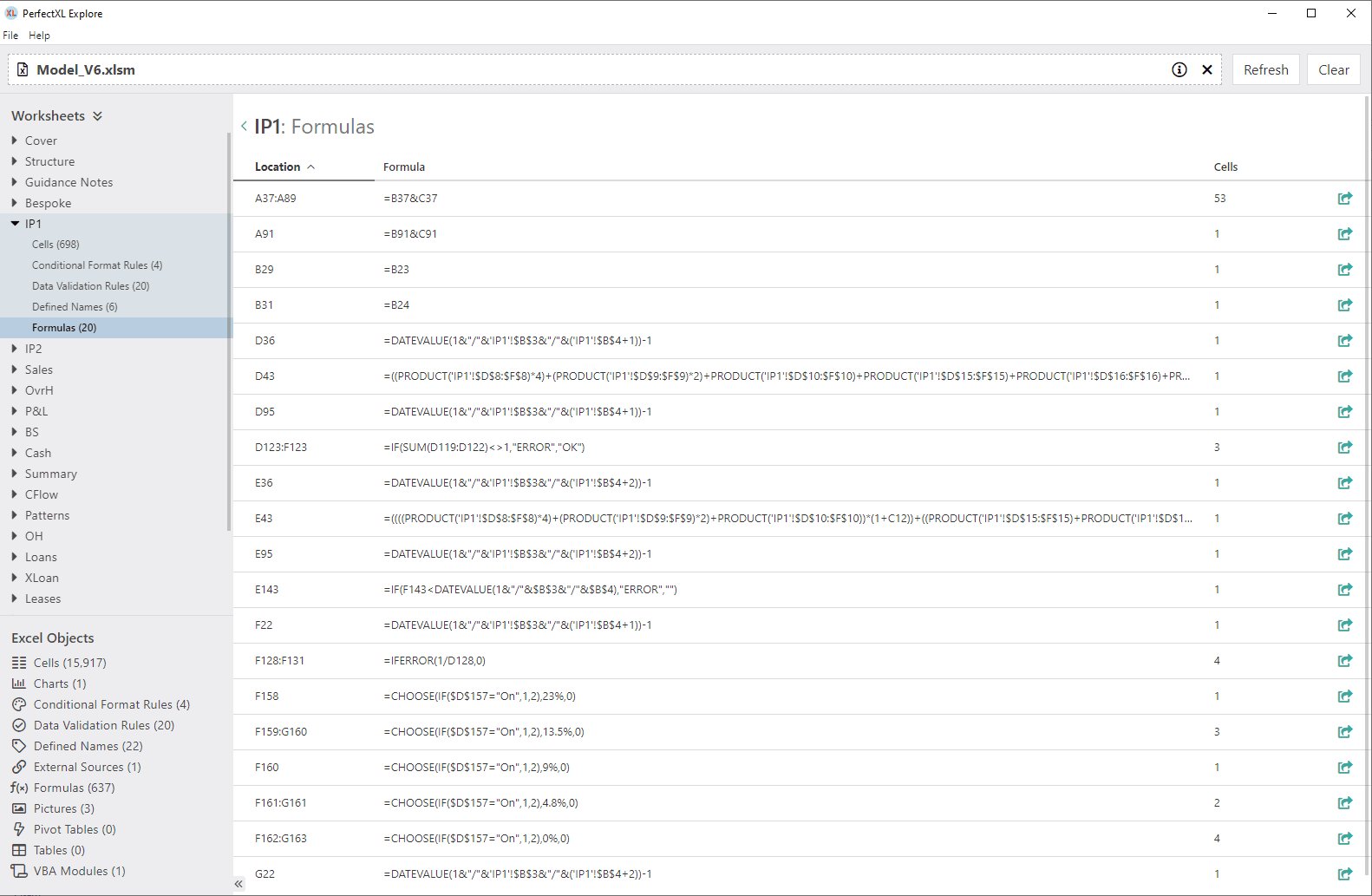The width and height of the screenshot is (1372, 896).
Task: Sort by the Location column header
Action: tap(278, 167)
